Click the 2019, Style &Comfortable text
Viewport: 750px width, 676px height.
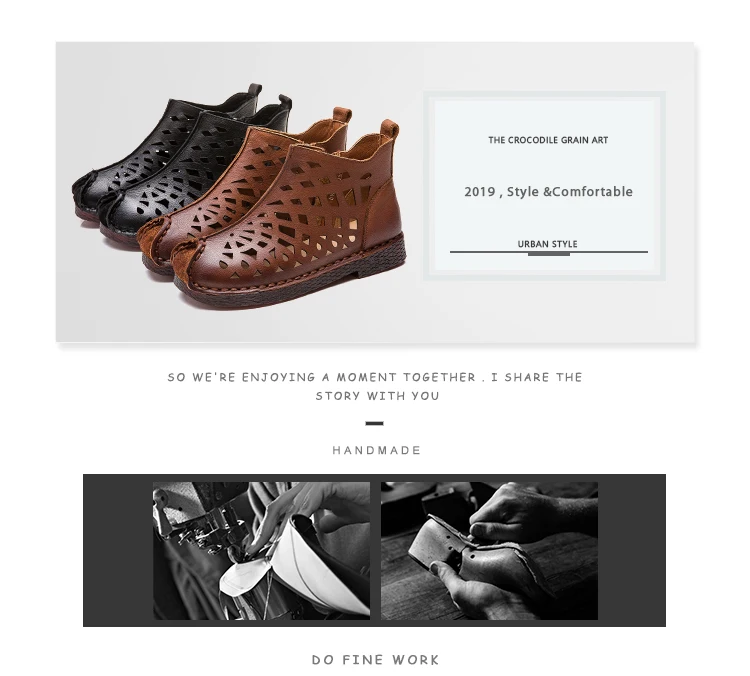pos(548,192)
